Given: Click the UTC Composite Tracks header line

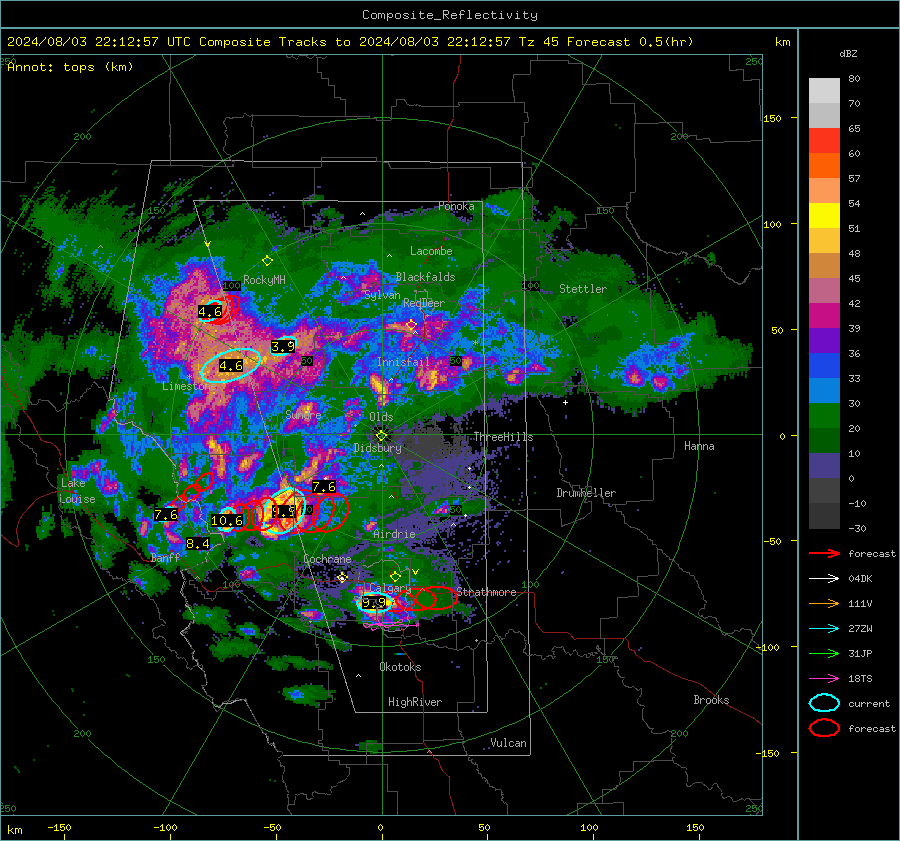Looking at the screenshot, I should 350,42.
